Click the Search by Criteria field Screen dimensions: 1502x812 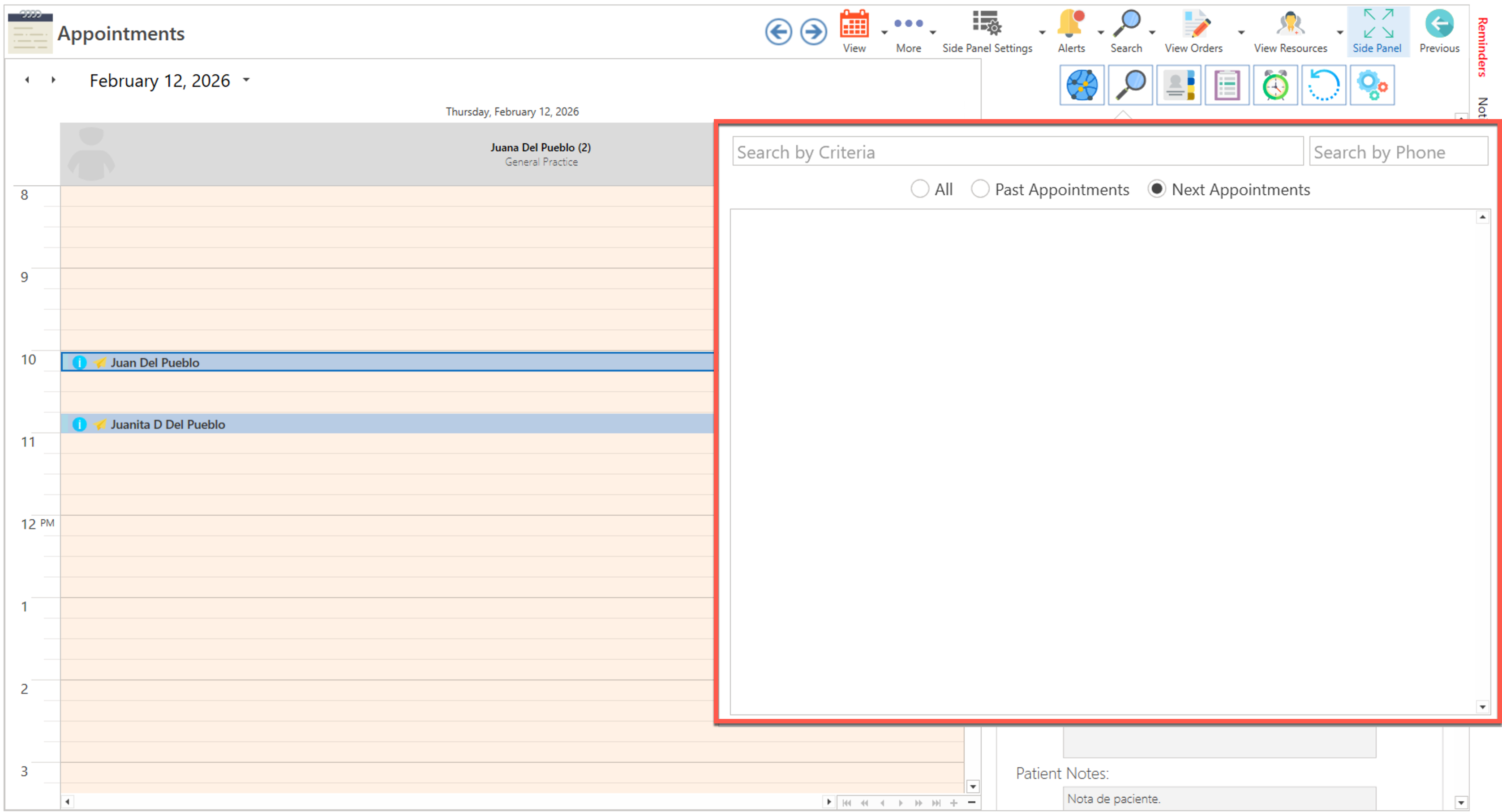1017,152
